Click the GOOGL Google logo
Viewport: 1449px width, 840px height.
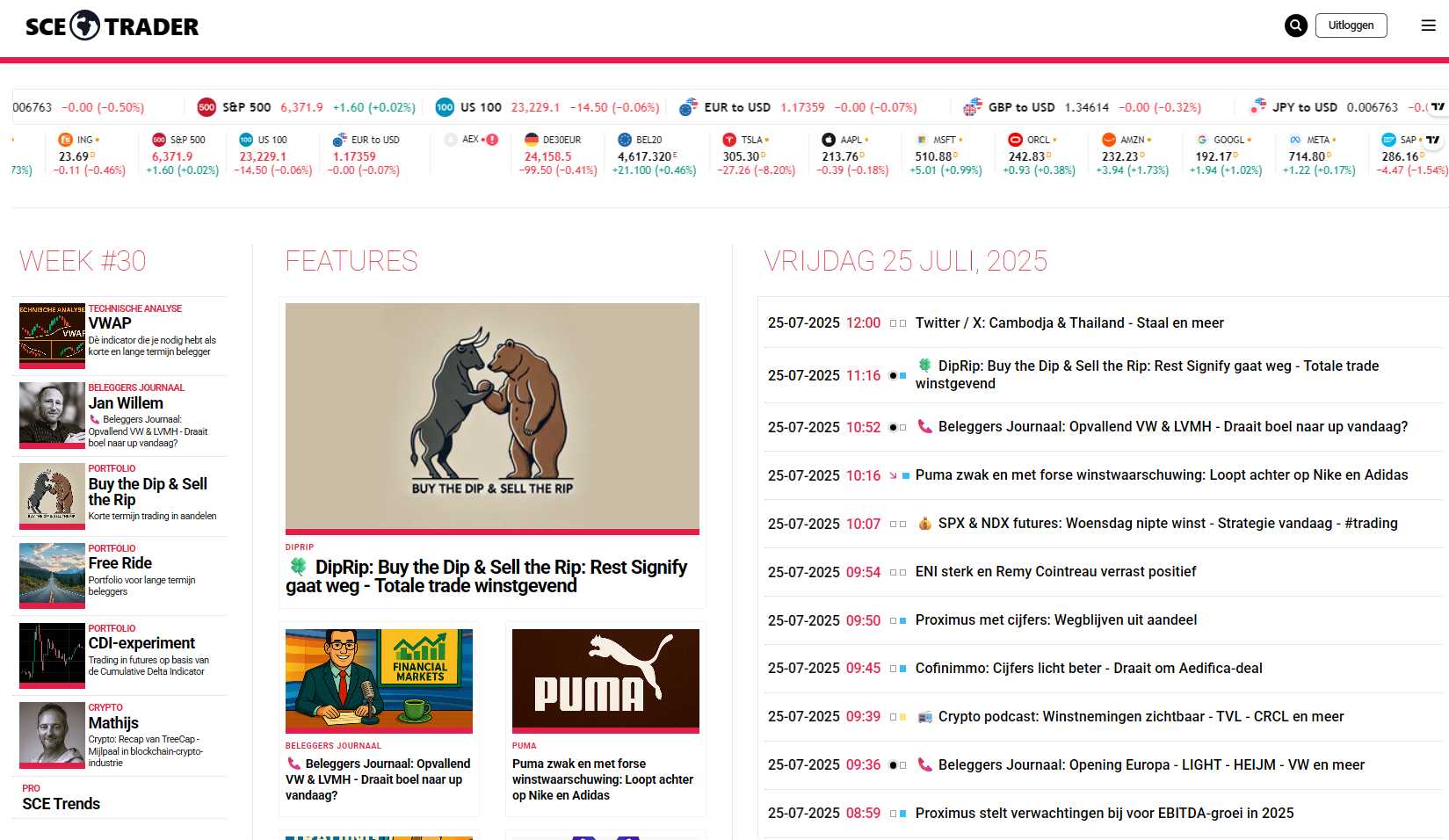pyautogui.click(x=1202, y=140)
